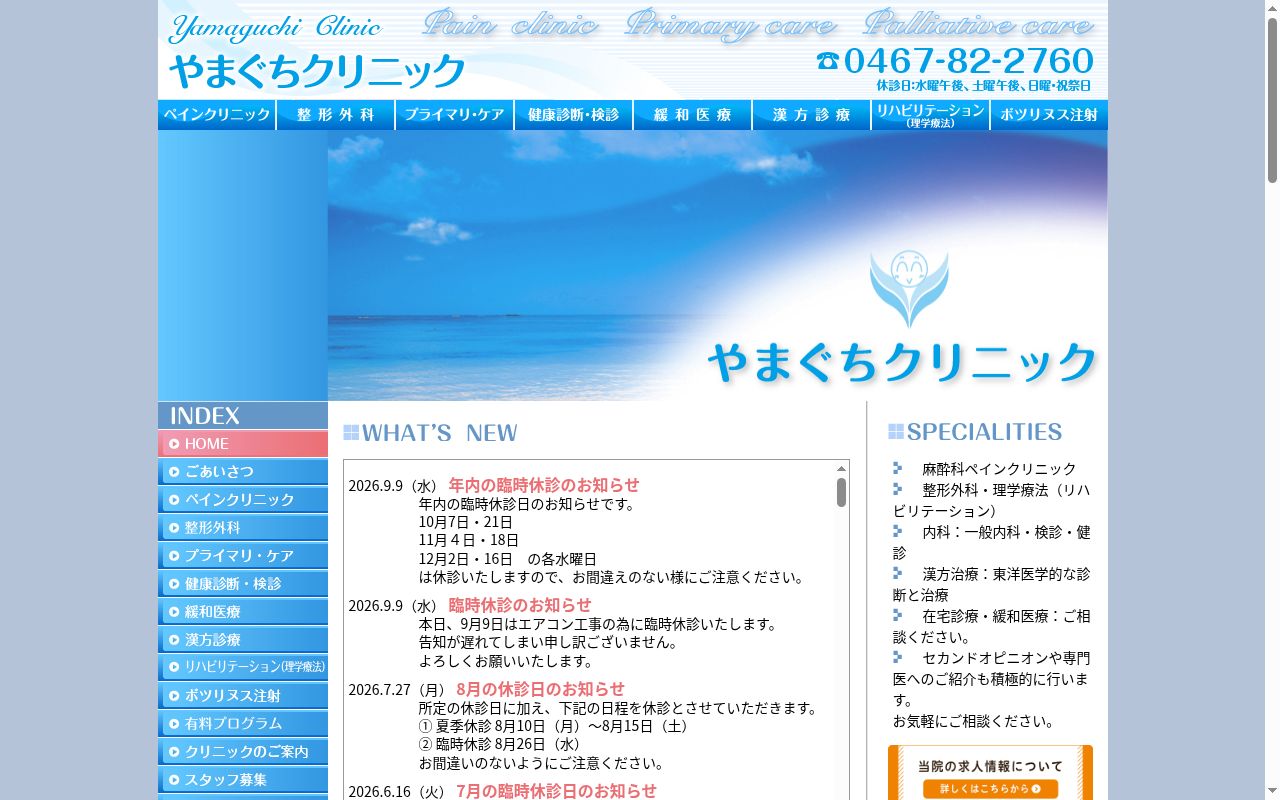Screen dimensions: 1280x800
Task: Open 整形外科 in the top navigation bar
Action: 336,115
